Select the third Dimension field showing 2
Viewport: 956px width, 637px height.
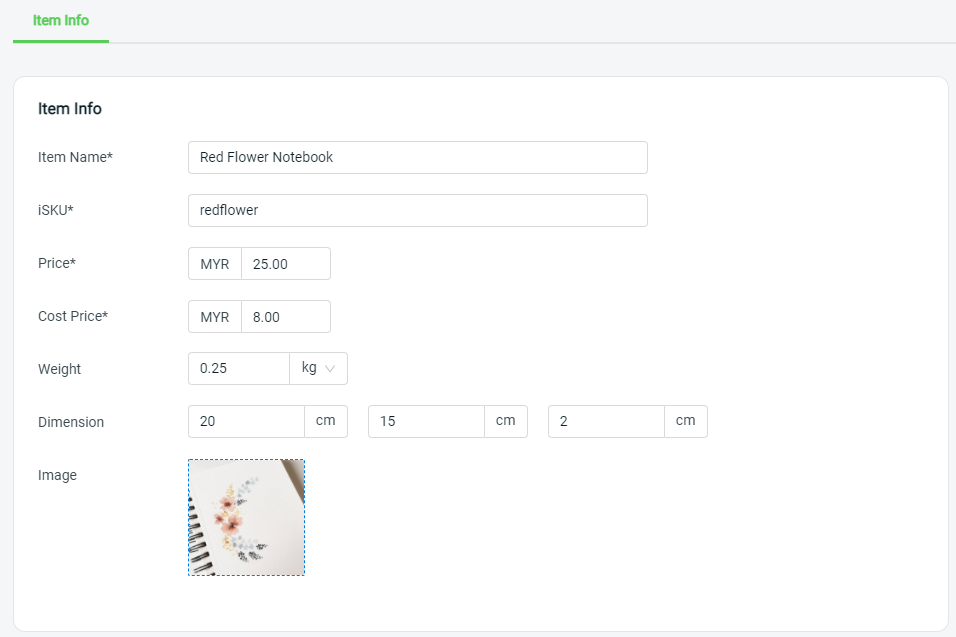606,421
